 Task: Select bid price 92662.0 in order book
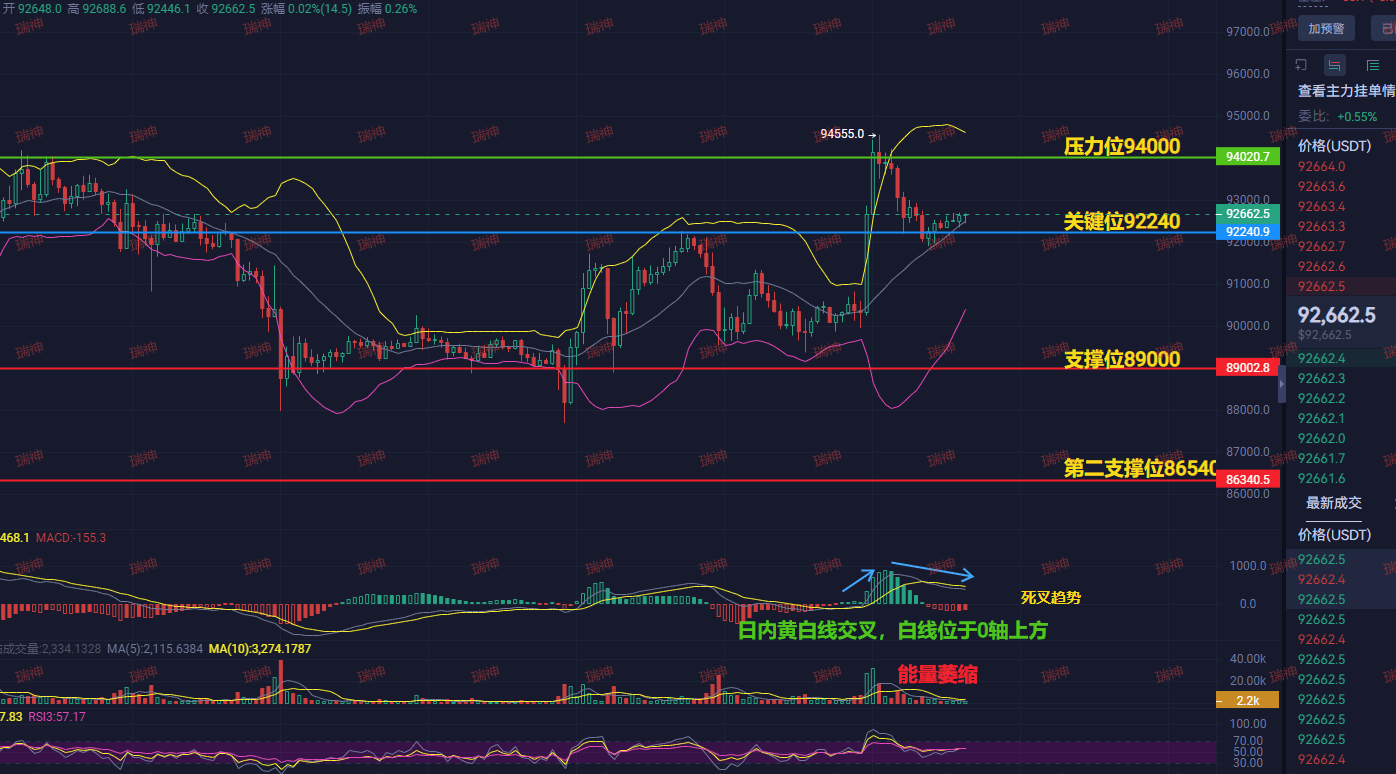pos(1321,438)
